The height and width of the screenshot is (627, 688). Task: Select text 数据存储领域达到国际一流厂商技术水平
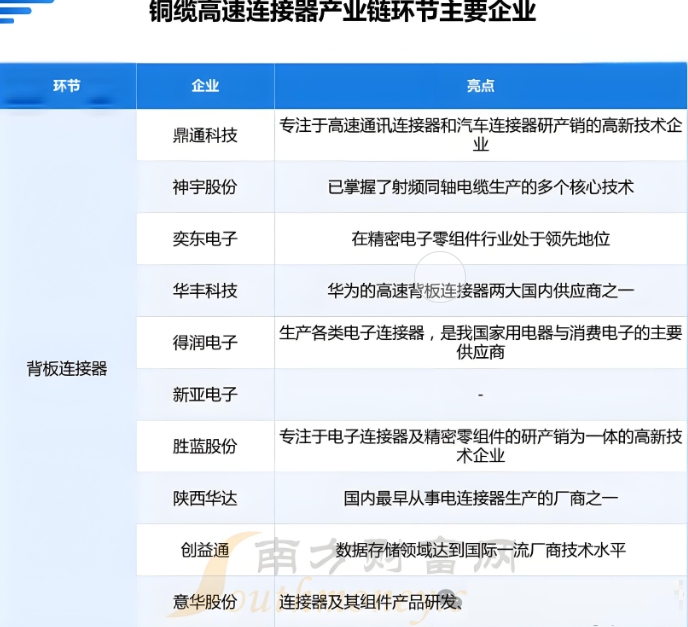(480, 550)
